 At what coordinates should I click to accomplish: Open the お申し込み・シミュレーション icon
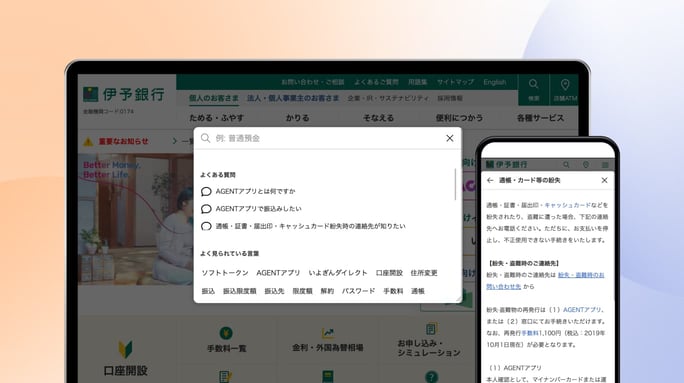(x=430, y=329)
